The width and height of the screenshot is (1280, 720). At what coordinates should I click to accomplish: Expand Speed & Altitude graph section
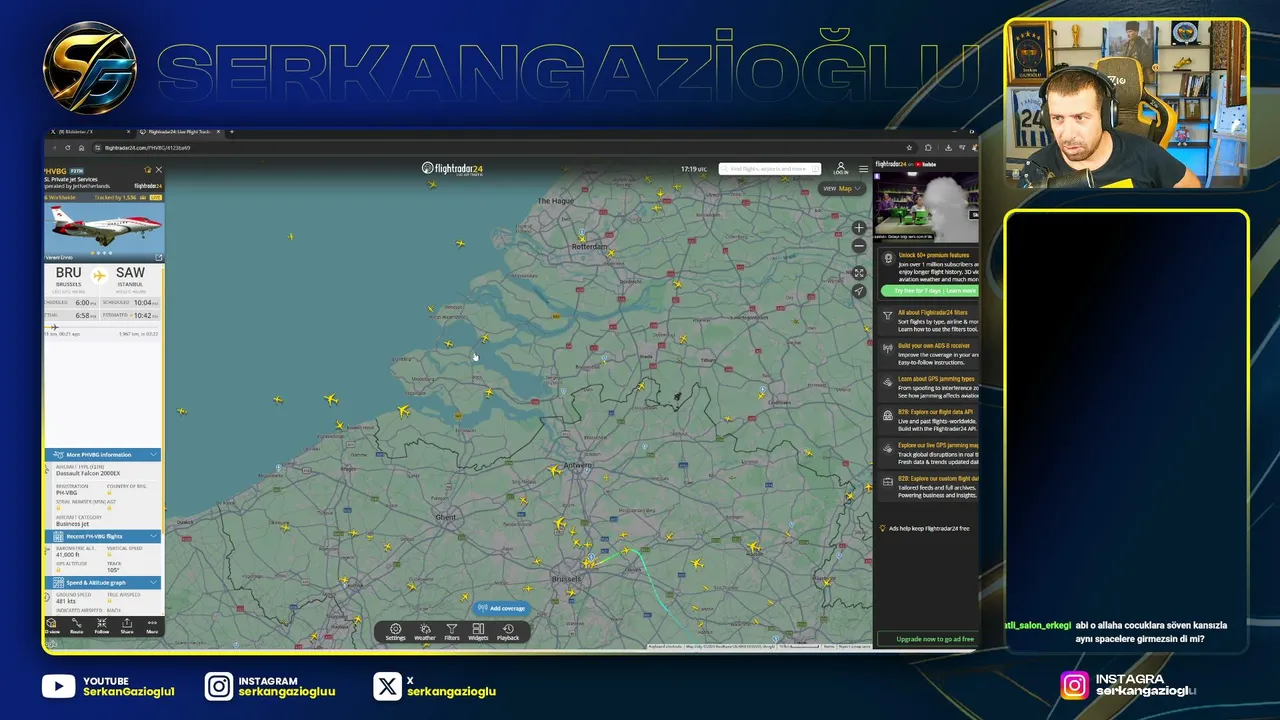pyautogui.click(x=103, y=582)
